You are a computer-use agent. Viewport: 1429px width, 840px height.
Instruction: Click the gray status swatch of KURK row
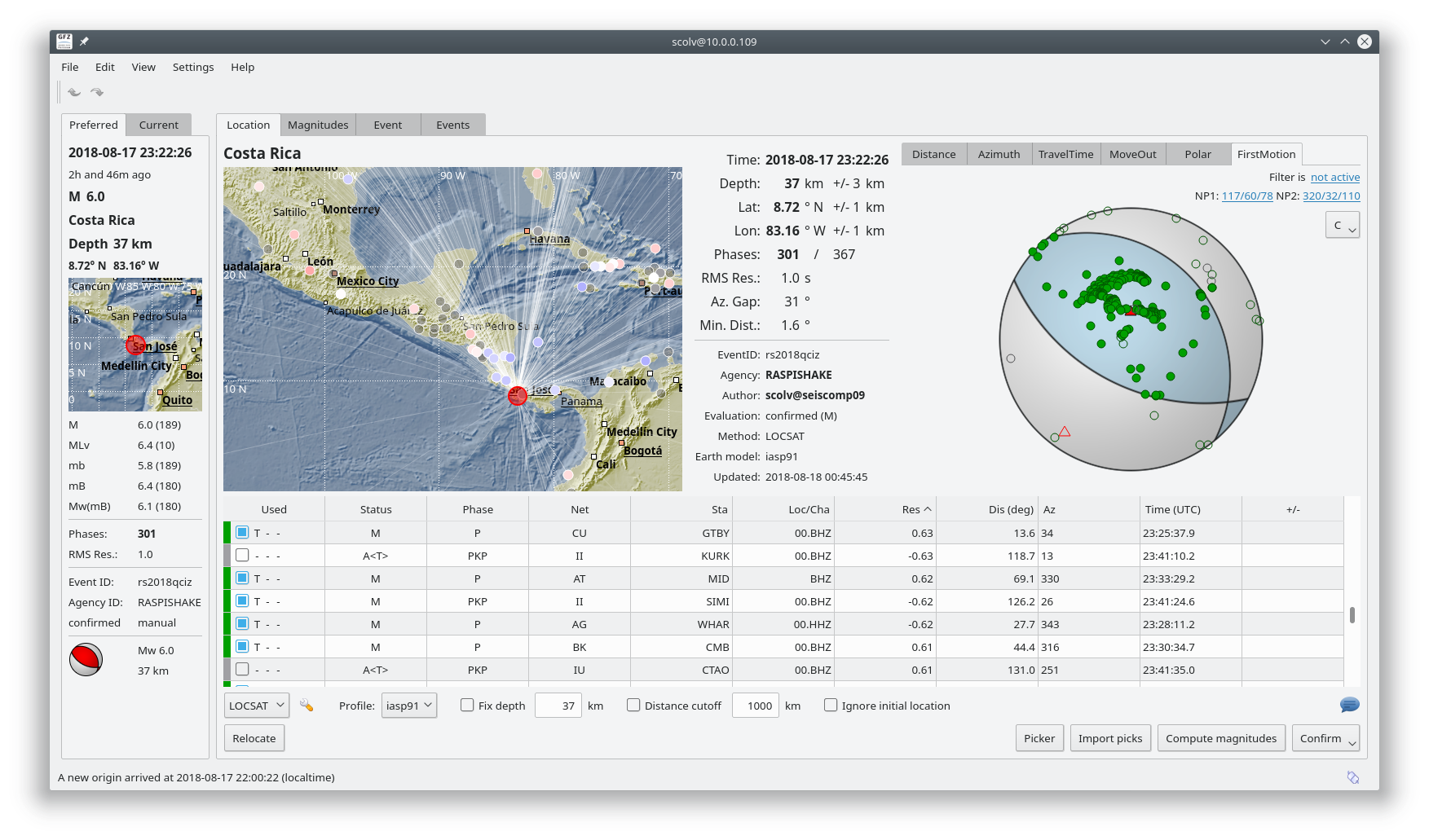[227, 556]
